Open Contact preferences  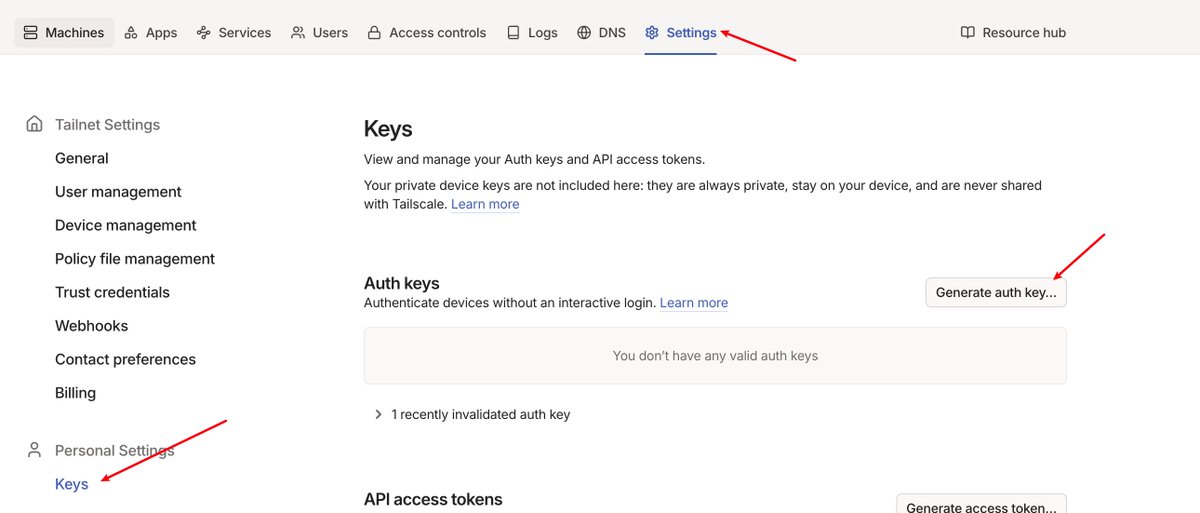tap(125, 359)
